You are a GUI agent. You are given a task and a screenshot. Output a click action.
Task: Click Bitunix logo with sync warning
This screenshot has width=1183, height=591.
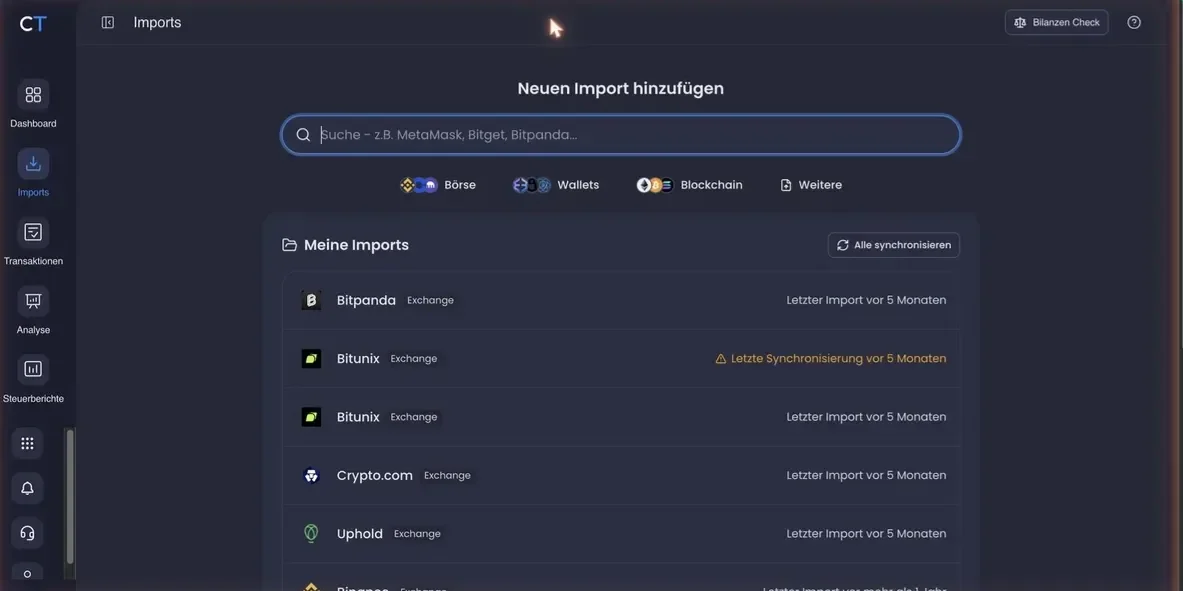(x=312, y=359)
